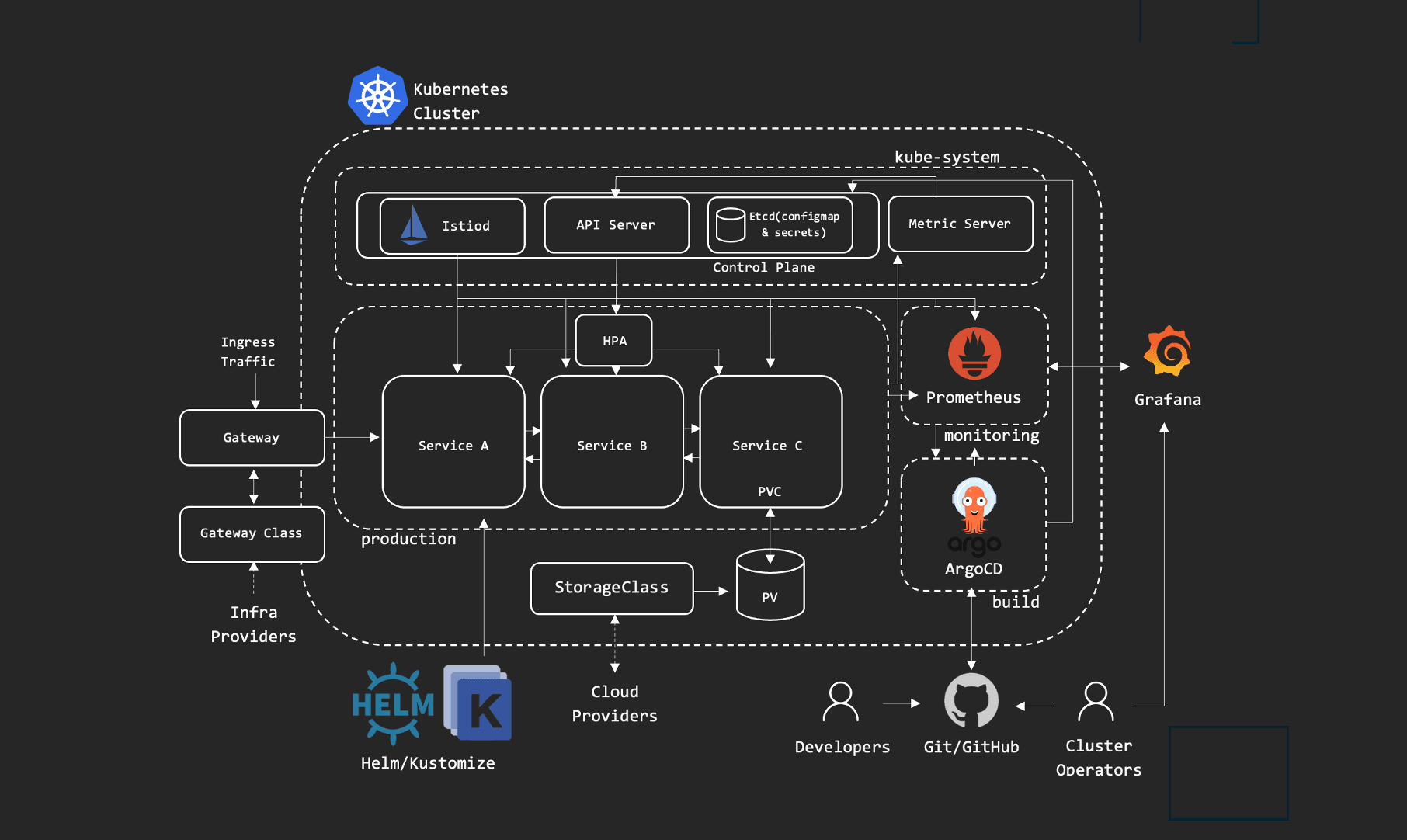Click the API Server box
Screen dimensions: 1407x840
(617, 225)
